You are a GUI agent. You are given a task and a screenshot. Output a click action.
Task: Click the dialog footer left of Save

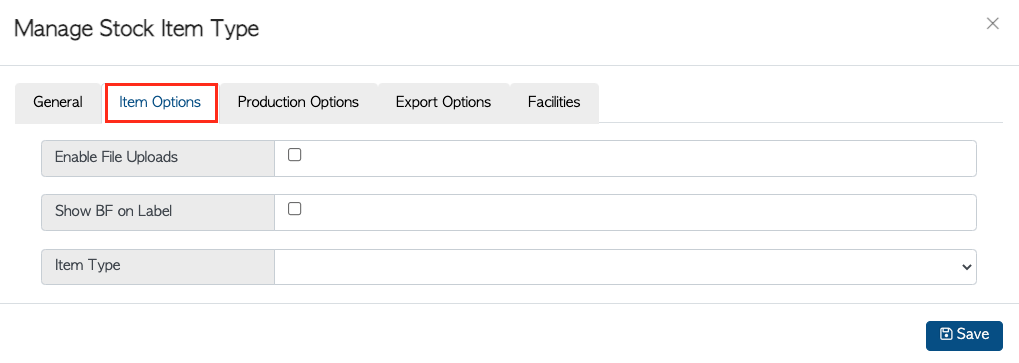coord(461,334)
